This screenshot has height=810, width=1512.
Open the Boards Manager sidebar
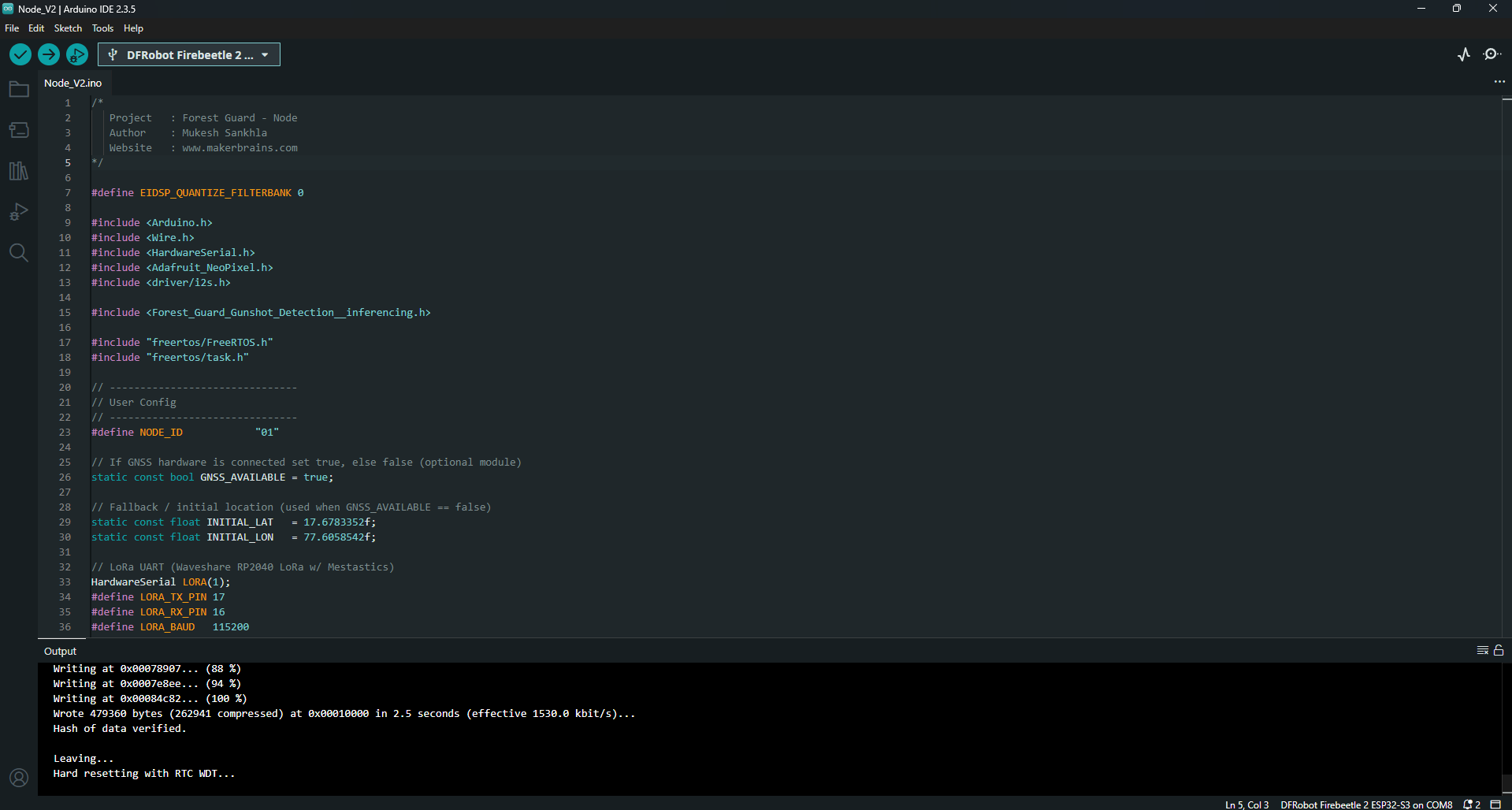tap(19, 130)
